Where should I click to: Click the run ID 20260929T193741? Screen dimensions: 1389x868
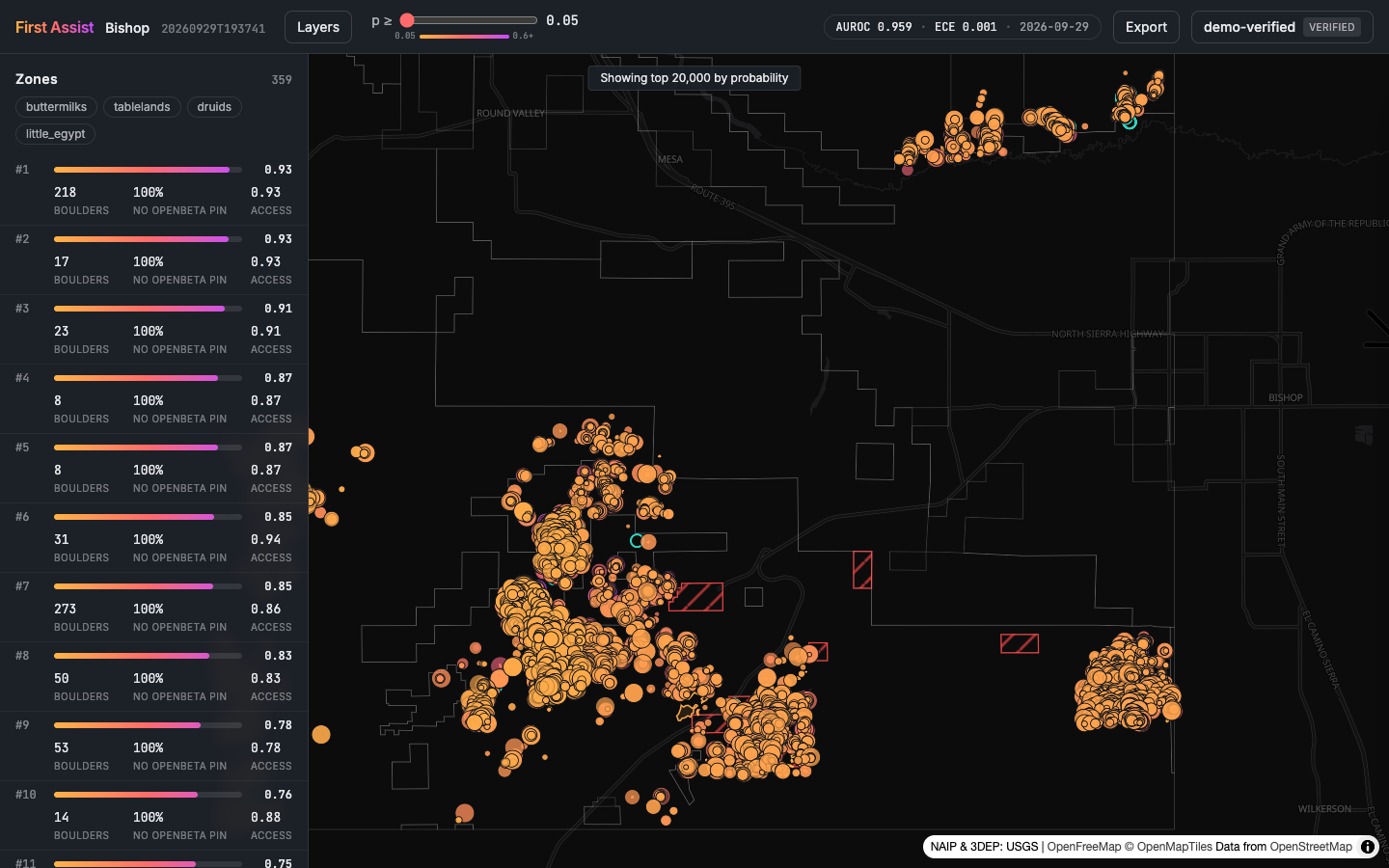213,28
